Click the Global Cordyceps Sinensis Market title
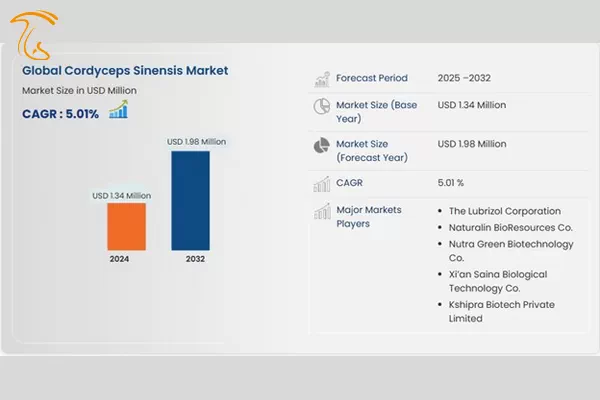This screenshot has height=400, width=600. [125, 71]
